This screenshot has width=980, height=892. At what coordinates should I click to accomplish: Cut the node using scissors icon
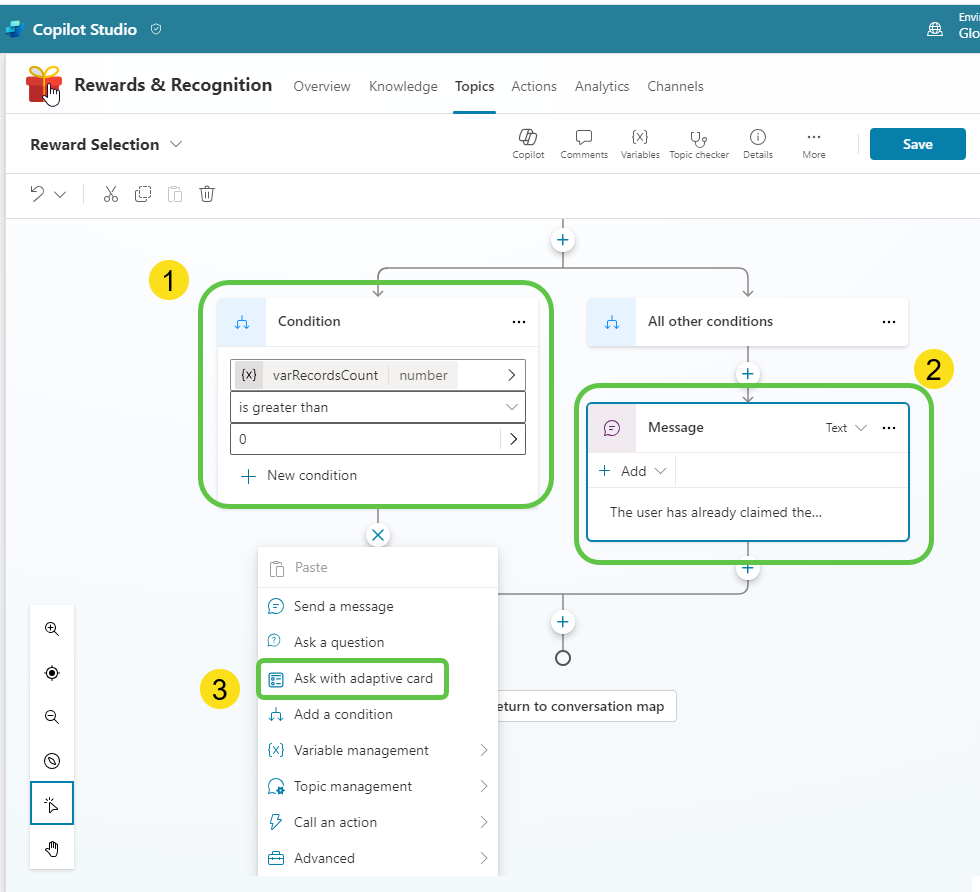point(110,194)
